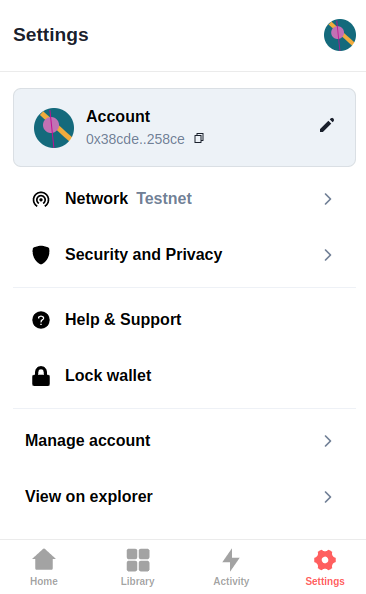Click the Lock wallet label
This screenshot has height=594, width=366.
tap(108, 375)
